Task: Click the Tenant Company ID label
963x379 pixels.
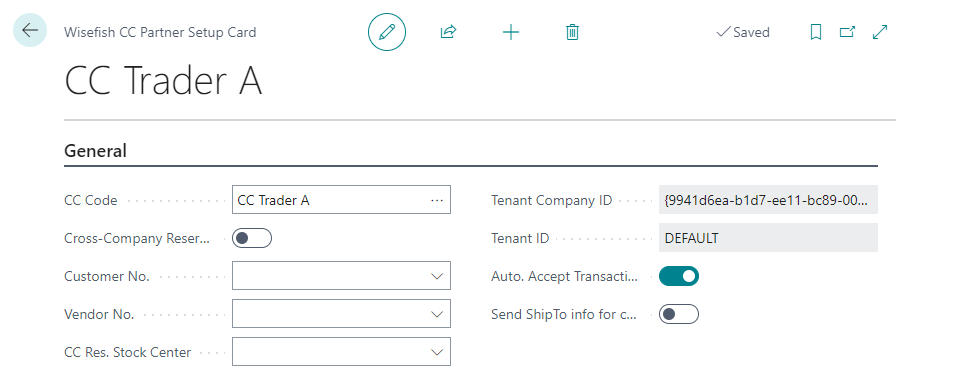Action: (552, 200)
